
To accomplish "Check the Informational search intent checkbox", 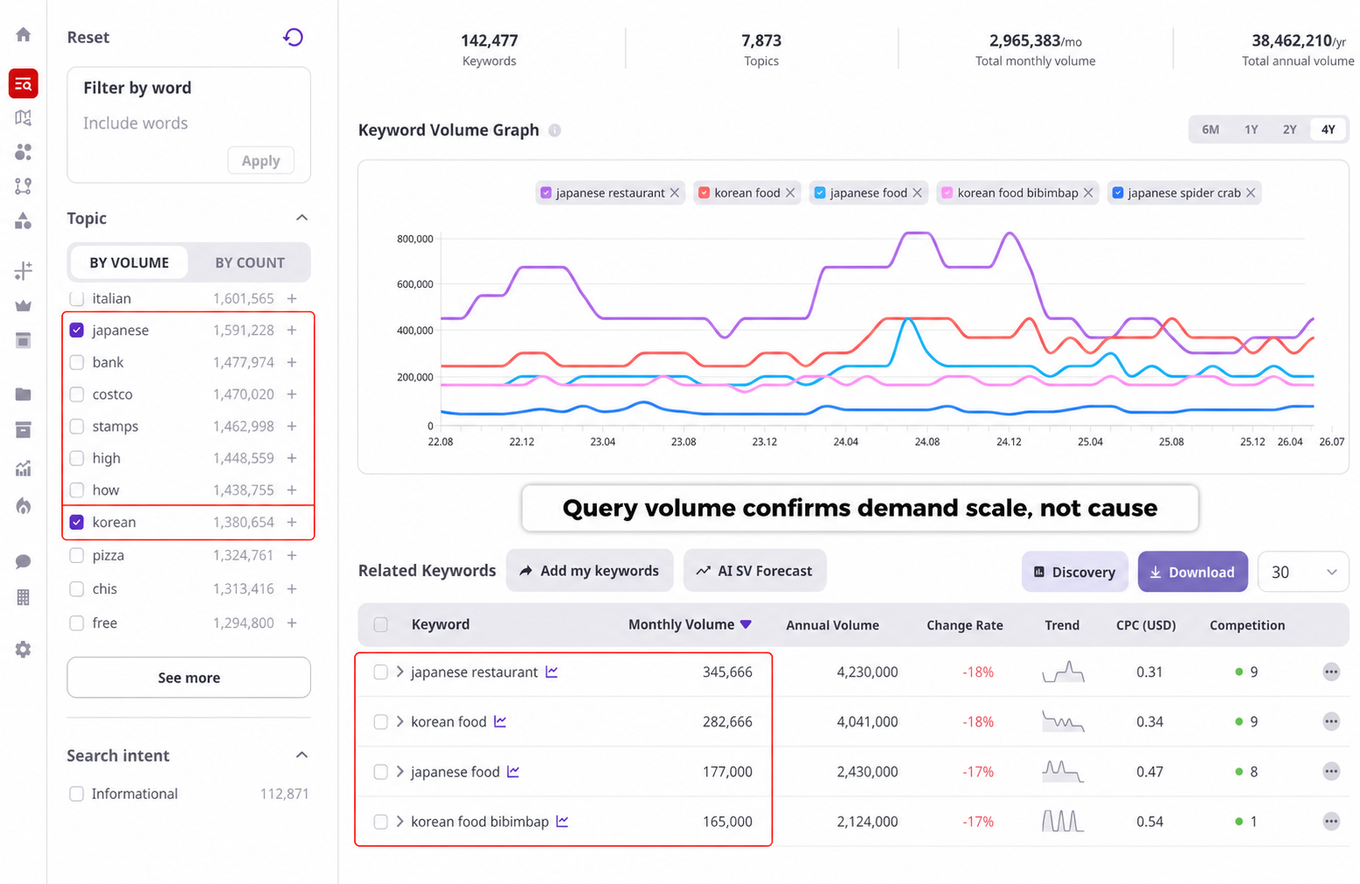I will click(77, 794).
